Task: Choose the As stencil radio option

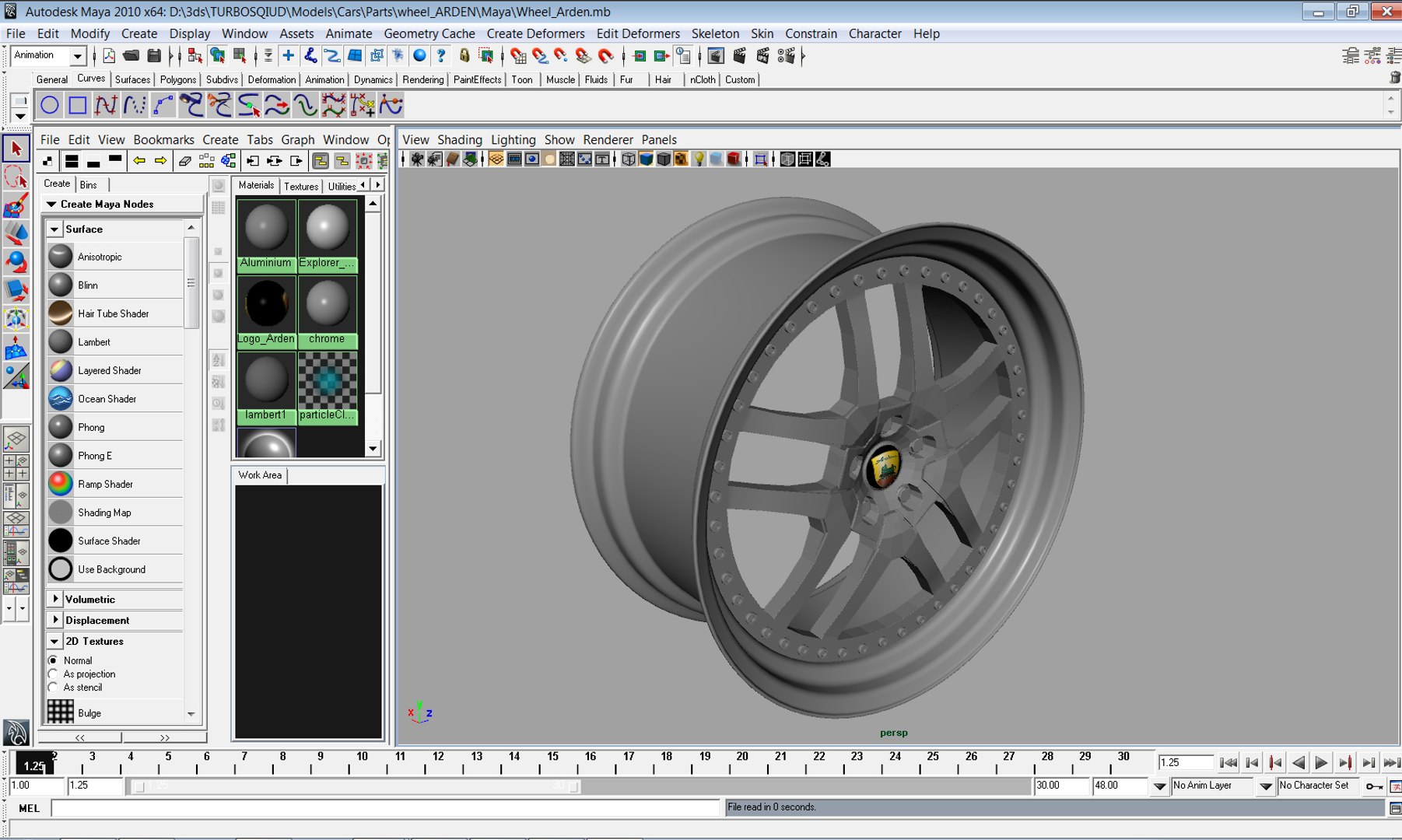Action: 54,688
